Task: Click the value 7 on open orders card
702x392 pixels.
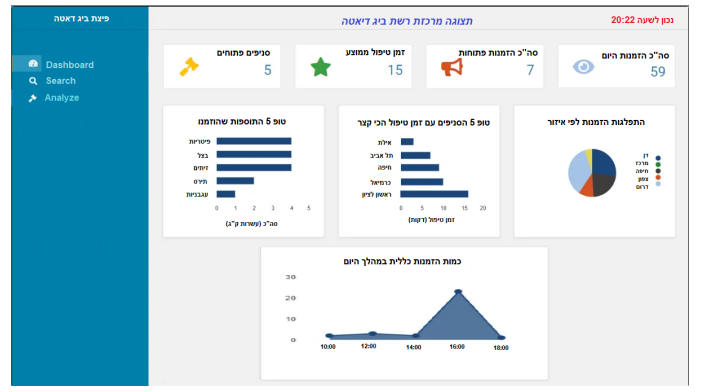Action: tap(530, 70)
